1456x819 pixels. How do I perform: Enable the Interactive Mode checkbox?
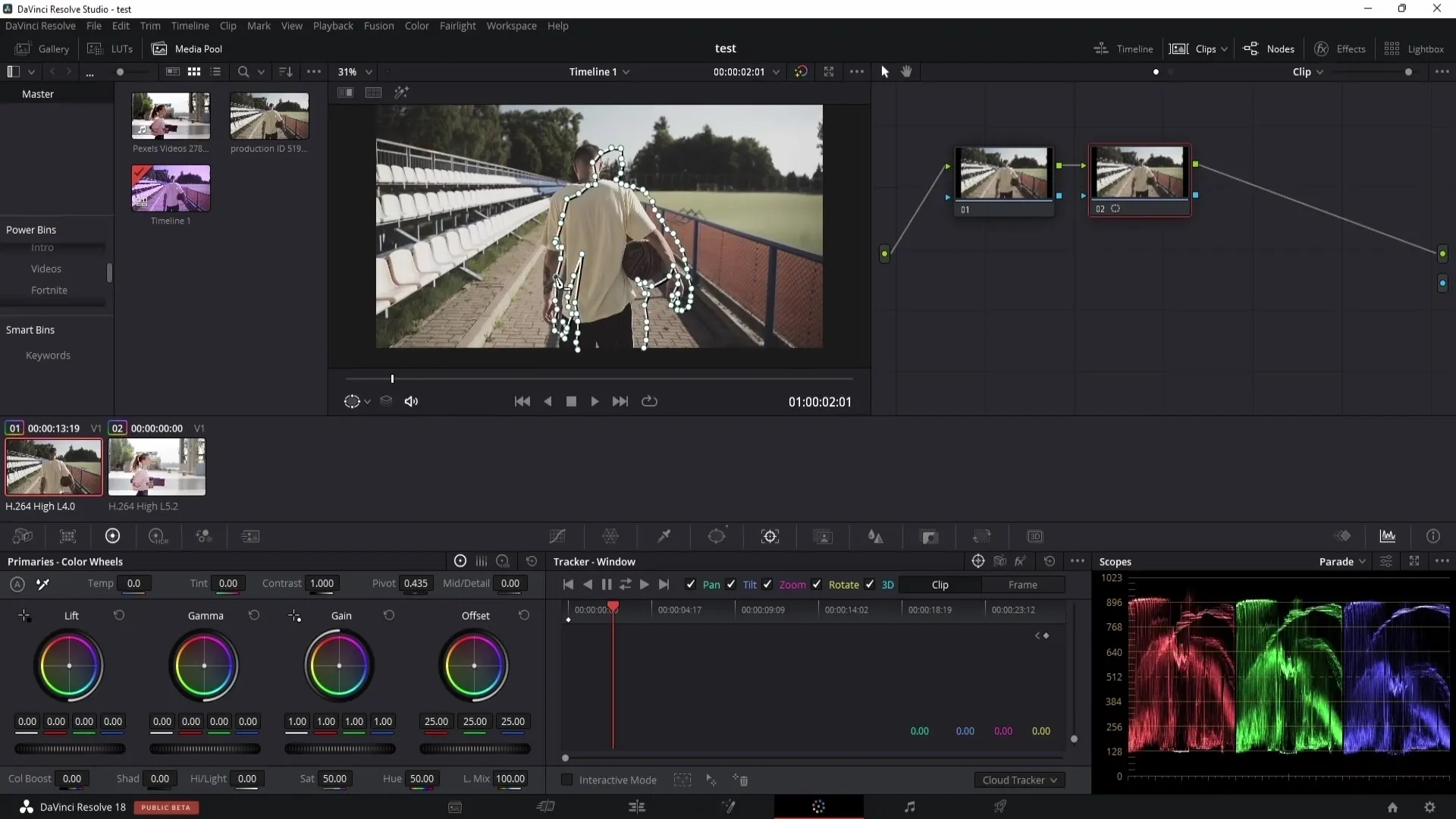(566, 780)
